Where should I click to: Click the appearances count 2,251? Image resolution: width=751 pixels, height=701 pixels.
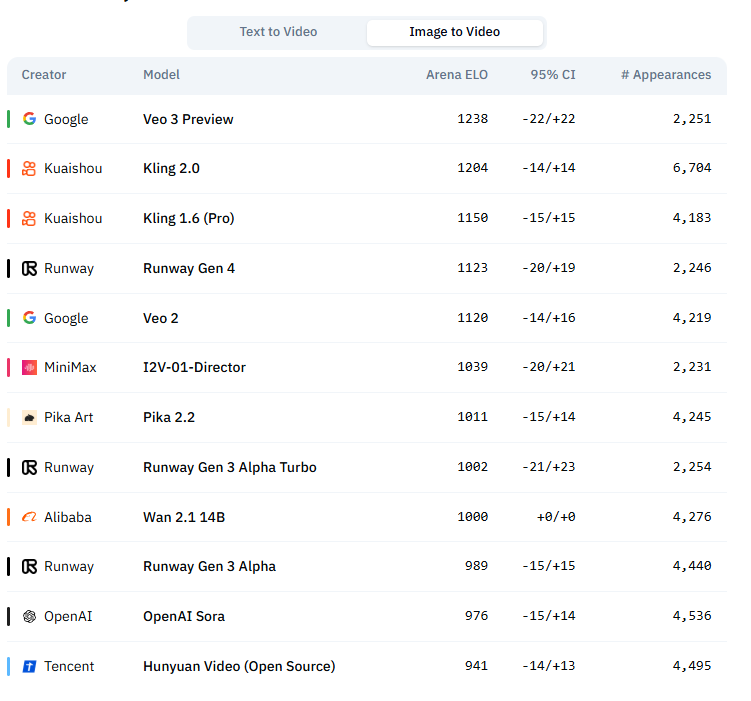[x=692, y=119]
